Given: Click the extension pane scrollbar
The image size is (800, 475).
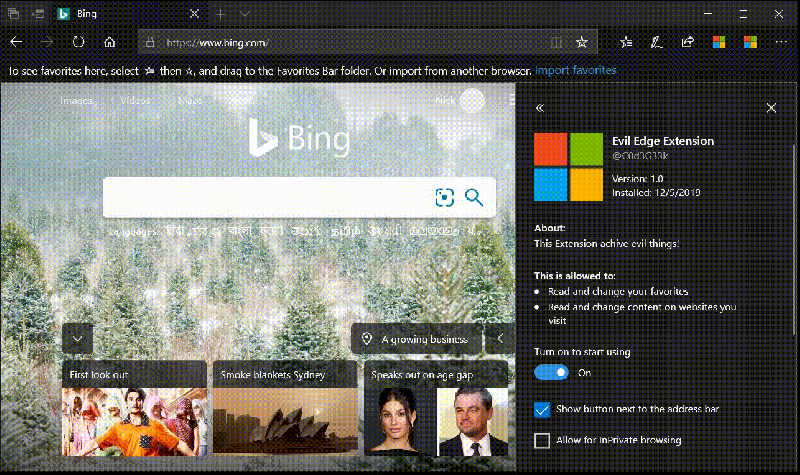Looking at the screenshot, I should pos(793,240).
